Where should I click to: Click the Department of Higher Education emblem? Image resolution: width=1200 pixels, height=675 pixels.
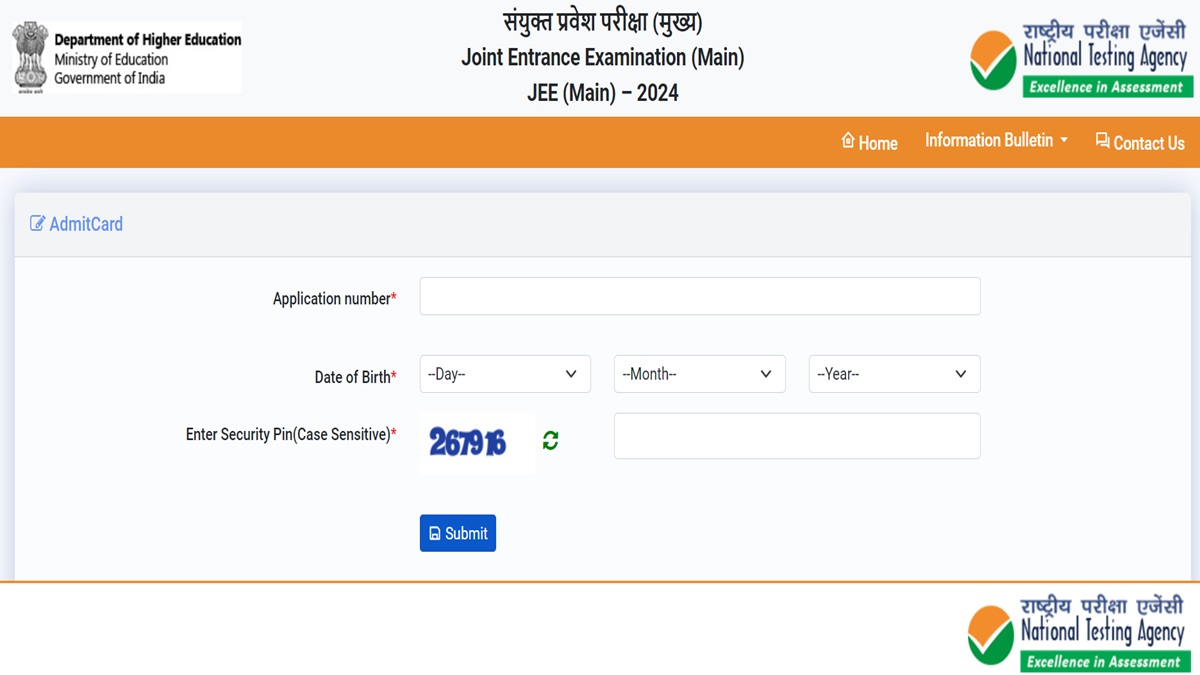[x=32, y=56]
